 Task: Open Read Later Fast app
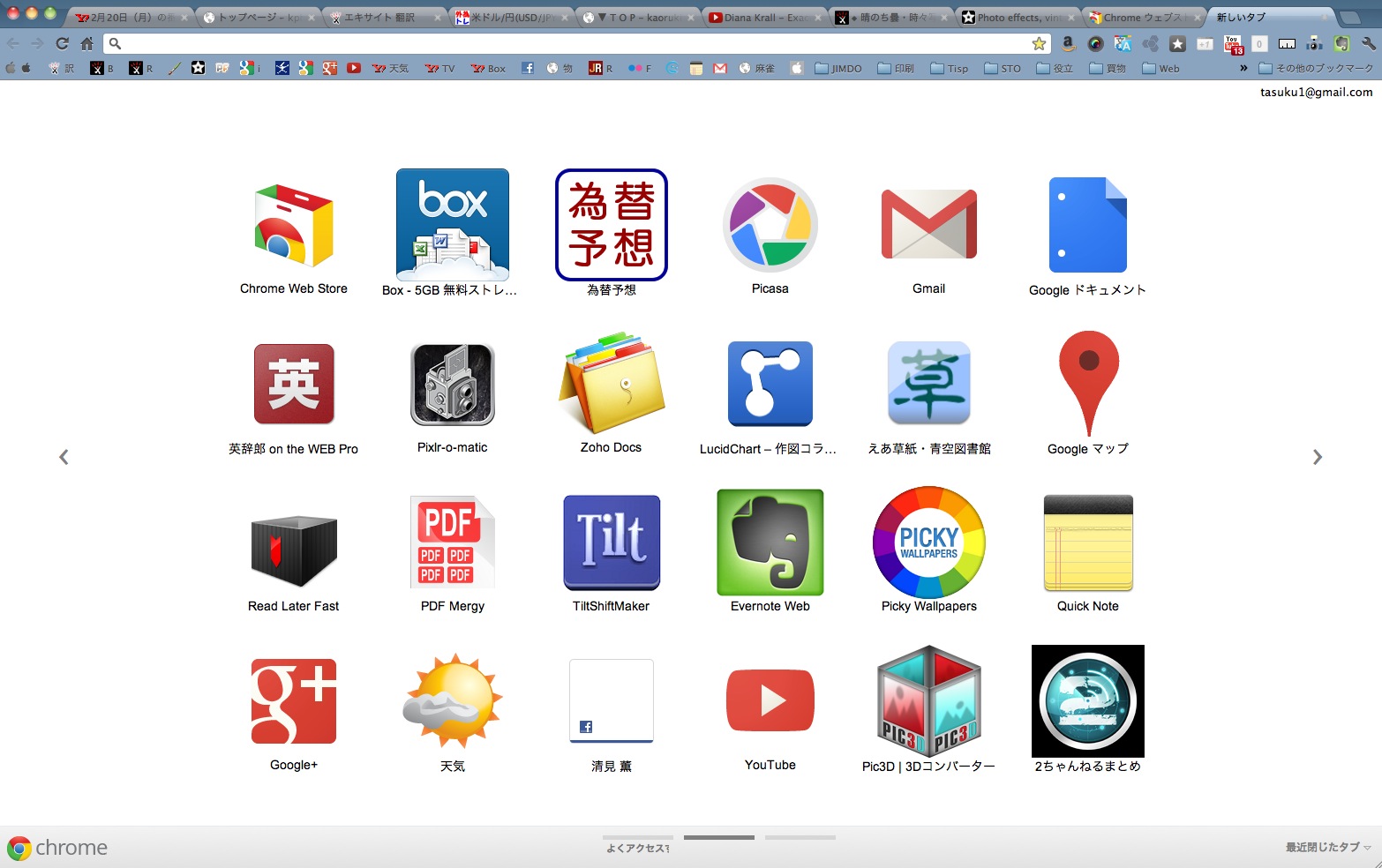point(294,551)
